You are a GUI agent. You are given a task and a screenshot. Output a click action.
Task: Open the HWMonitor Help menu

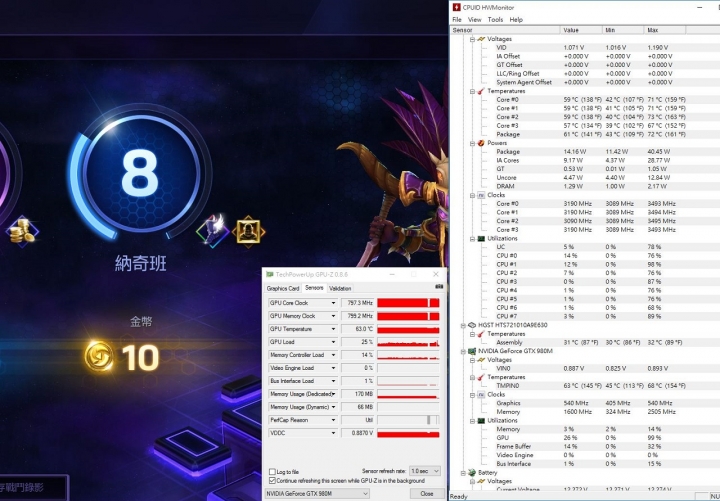tap(516, 19)
